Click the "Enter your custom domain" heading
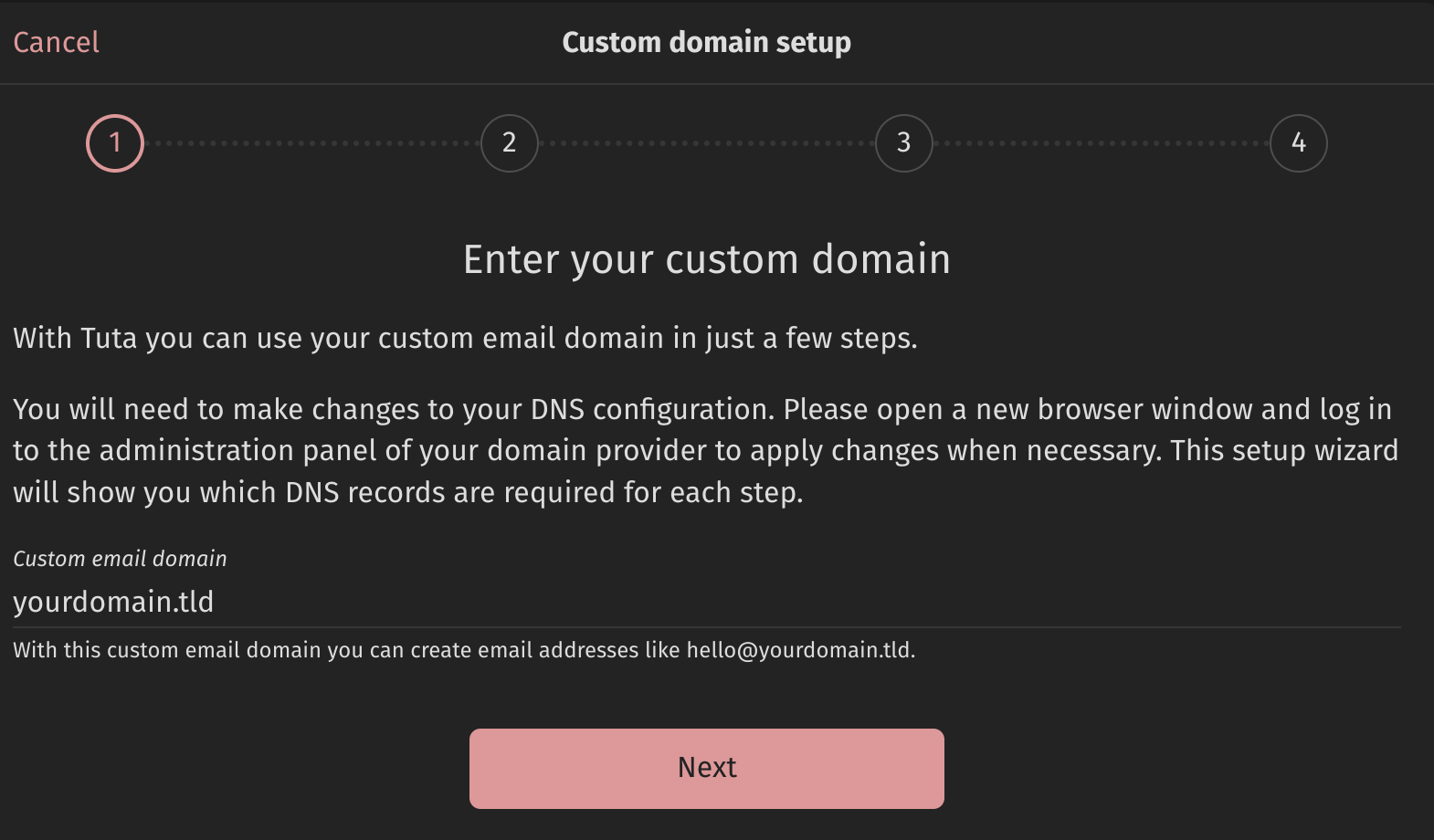This screenshot has width=1434, height=840. [x=706, y=259]
